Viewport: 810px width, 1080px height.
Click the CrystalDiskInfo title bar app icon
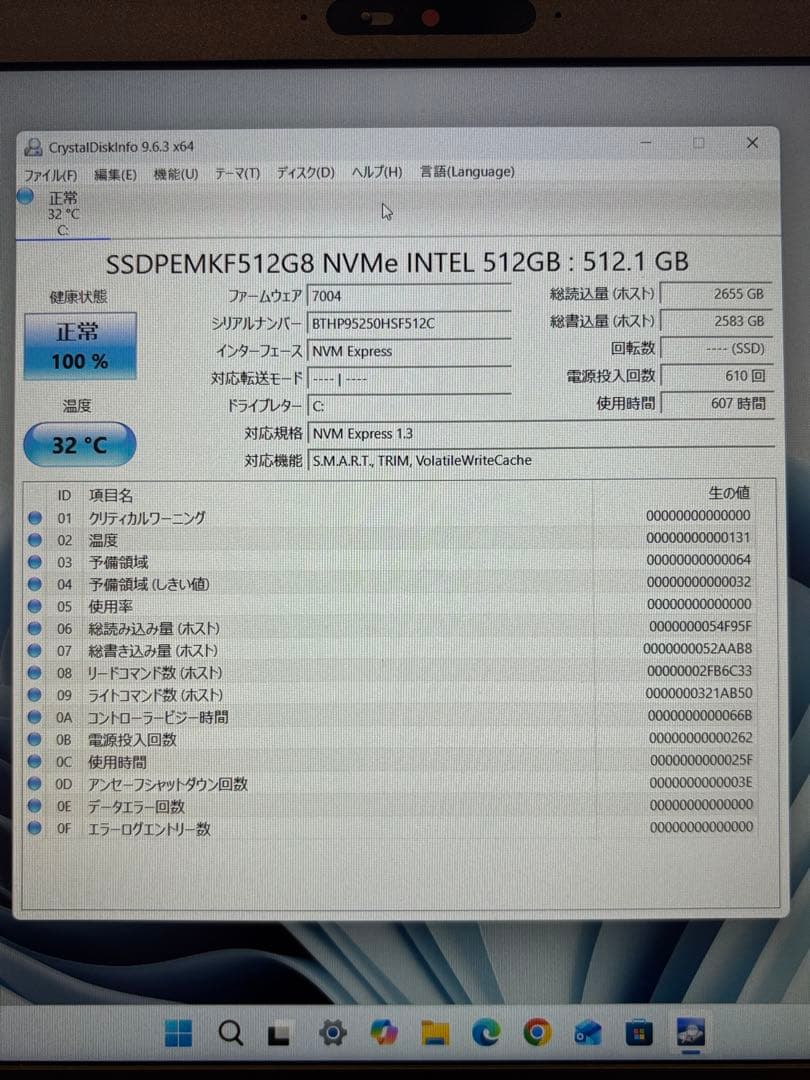[33, 147]
